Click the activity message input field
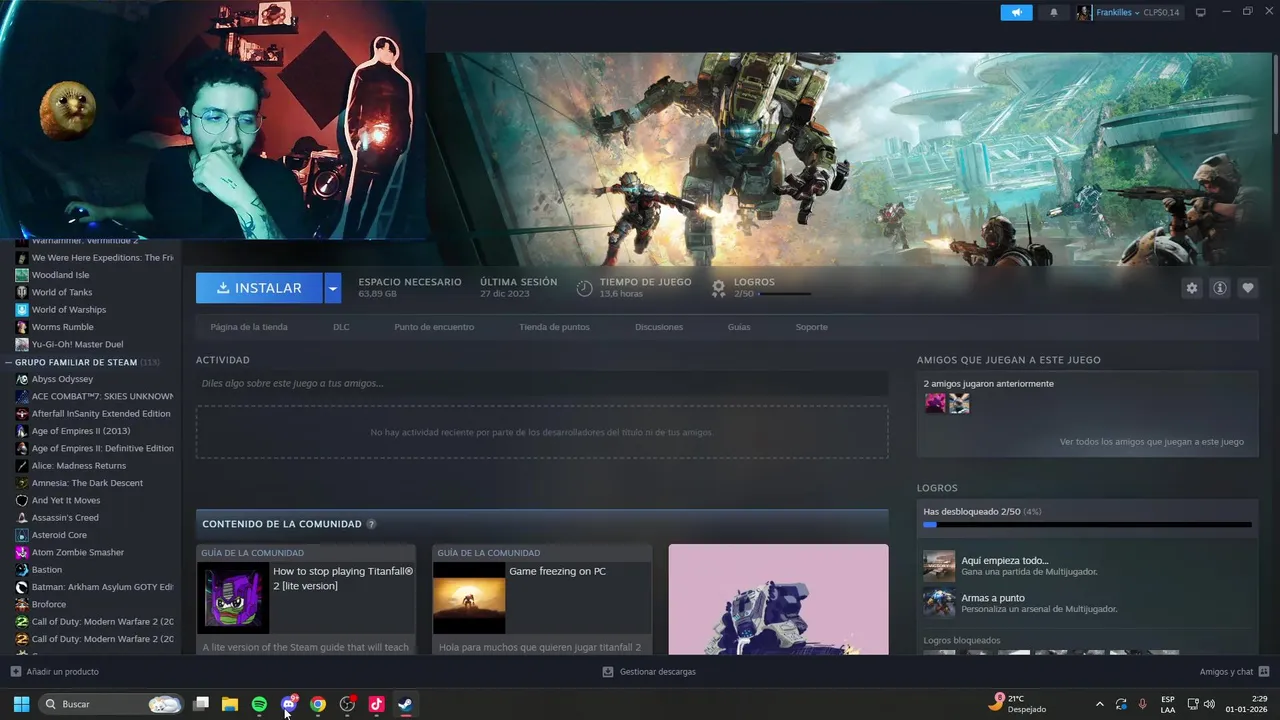Image resolution: width=1280 pixels, height=720 pixels. coord(542,383)
